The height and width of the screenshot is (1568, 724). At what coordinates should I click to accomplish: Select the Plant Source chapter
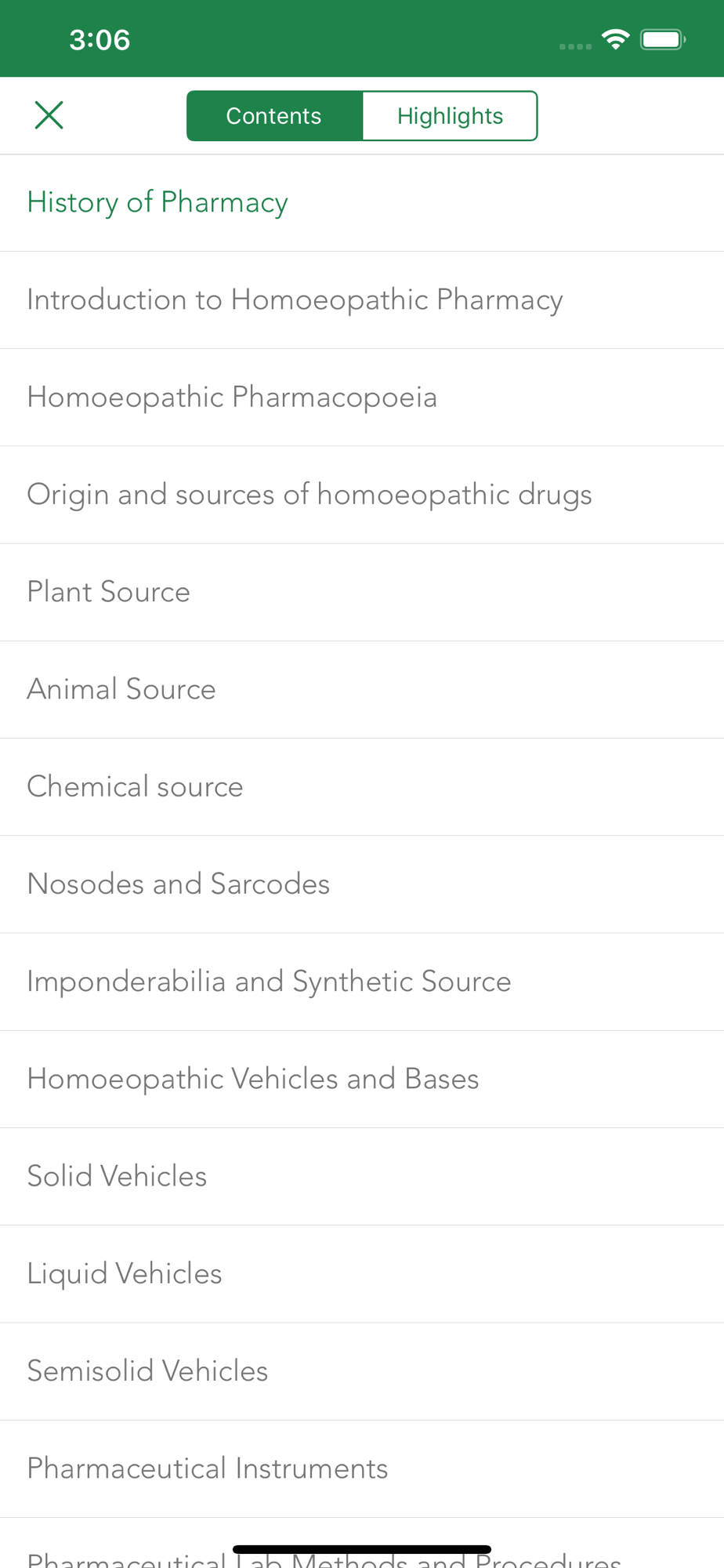click(109, 592)
